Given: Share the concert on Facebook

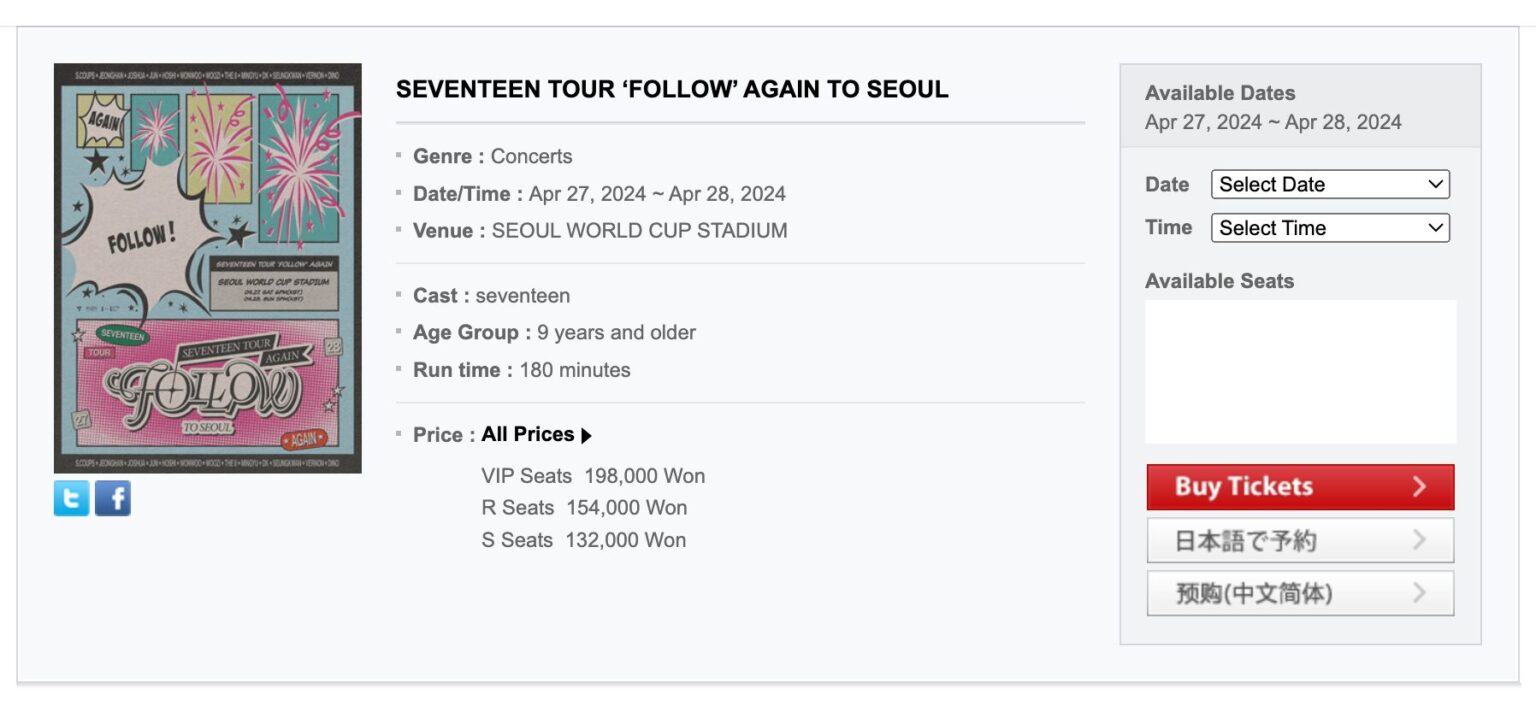Looking at the screenshot, I should 113,498.
